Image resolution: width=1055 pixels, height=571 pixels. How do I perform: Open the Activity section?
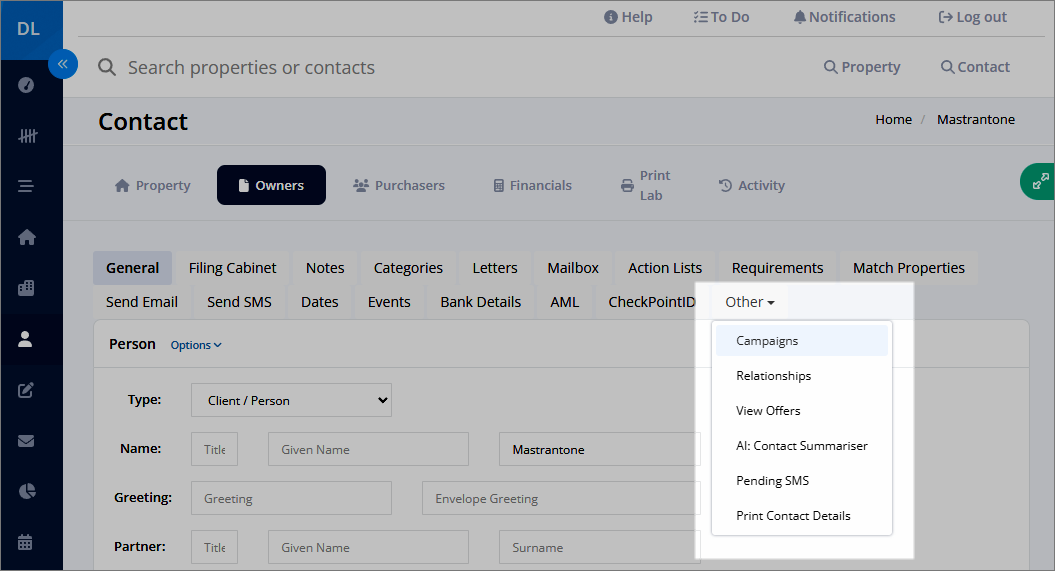coord(752,185)
